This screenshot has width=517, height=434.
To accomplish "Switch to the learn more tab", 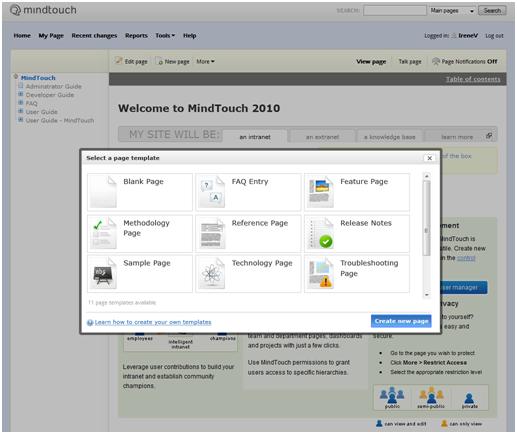I will [x=457, y=137].
